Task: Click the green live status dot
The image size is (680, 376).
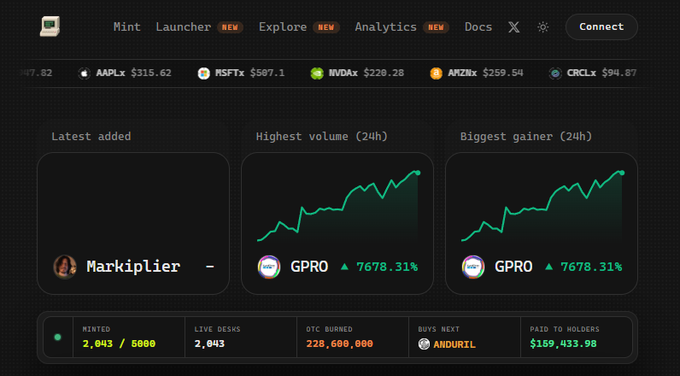Action: tap(58, 337)
